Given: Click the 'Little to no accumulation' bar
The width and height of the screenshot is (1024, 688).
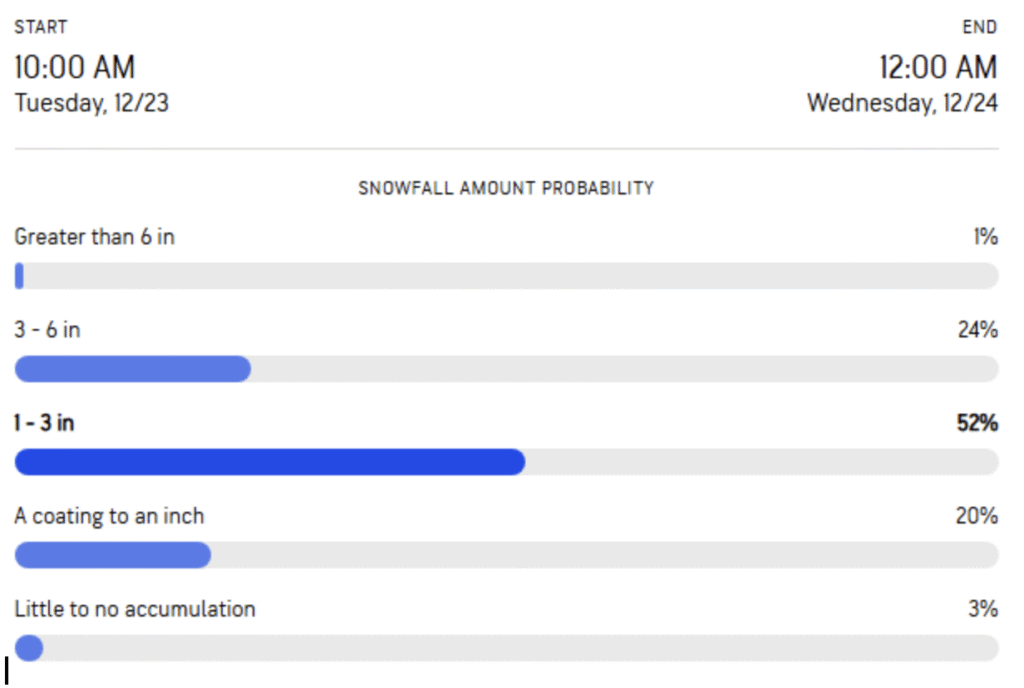Looking at the screenshot, I should point(506,648).
